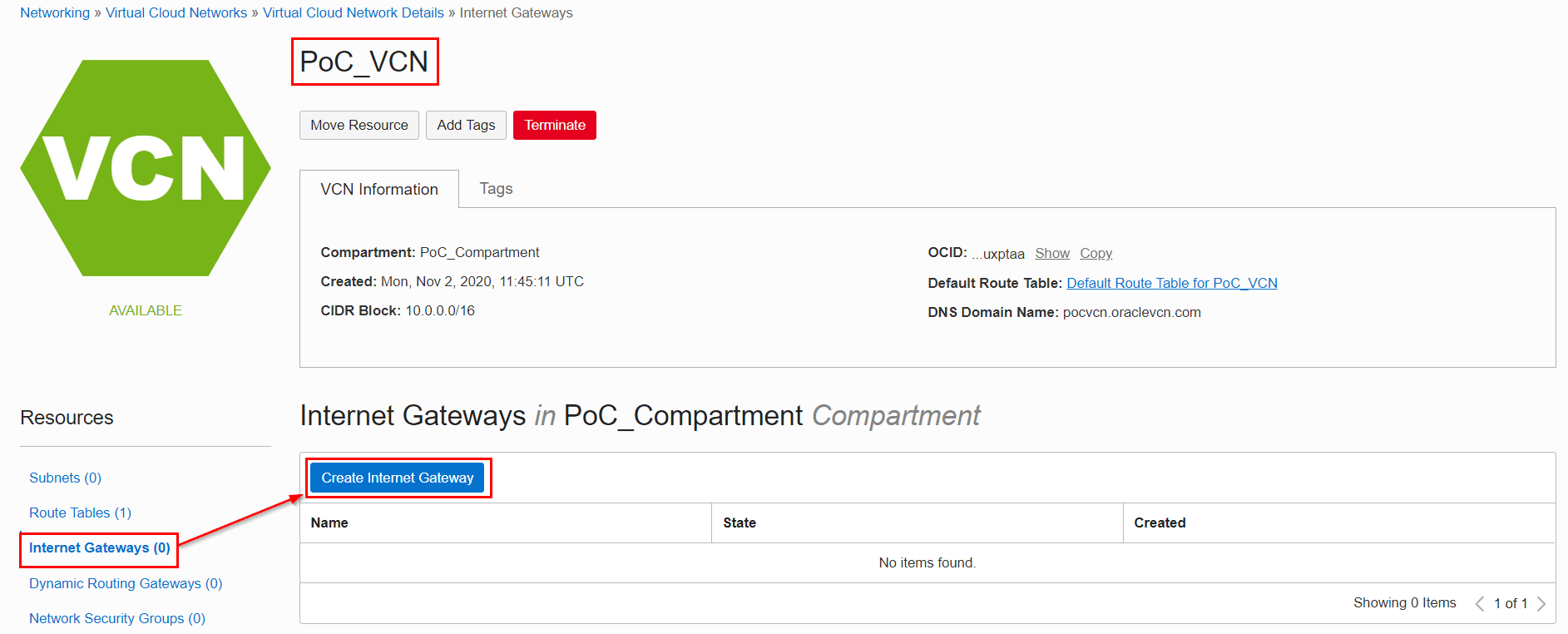Viewport: 1568px width, 634px height.
Task: Open Dynamic Routing Gateways resource
Action: 126,584
